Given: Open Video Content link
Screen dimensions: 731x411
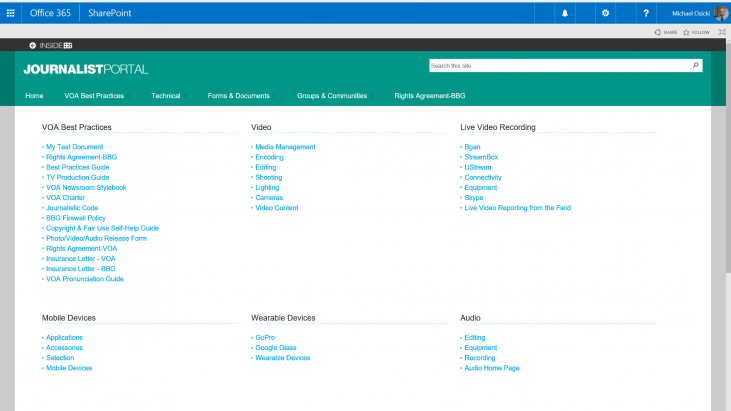Looking at the screenshot, I should pyautogui.click(x=277, y=208).
